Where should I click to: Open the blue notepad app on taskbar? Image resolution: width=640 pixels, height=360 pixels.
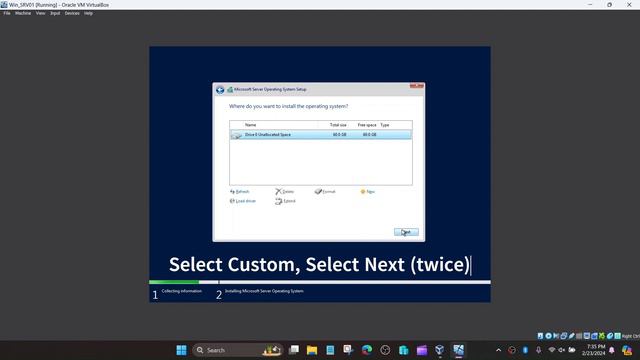tap(330, 350)
